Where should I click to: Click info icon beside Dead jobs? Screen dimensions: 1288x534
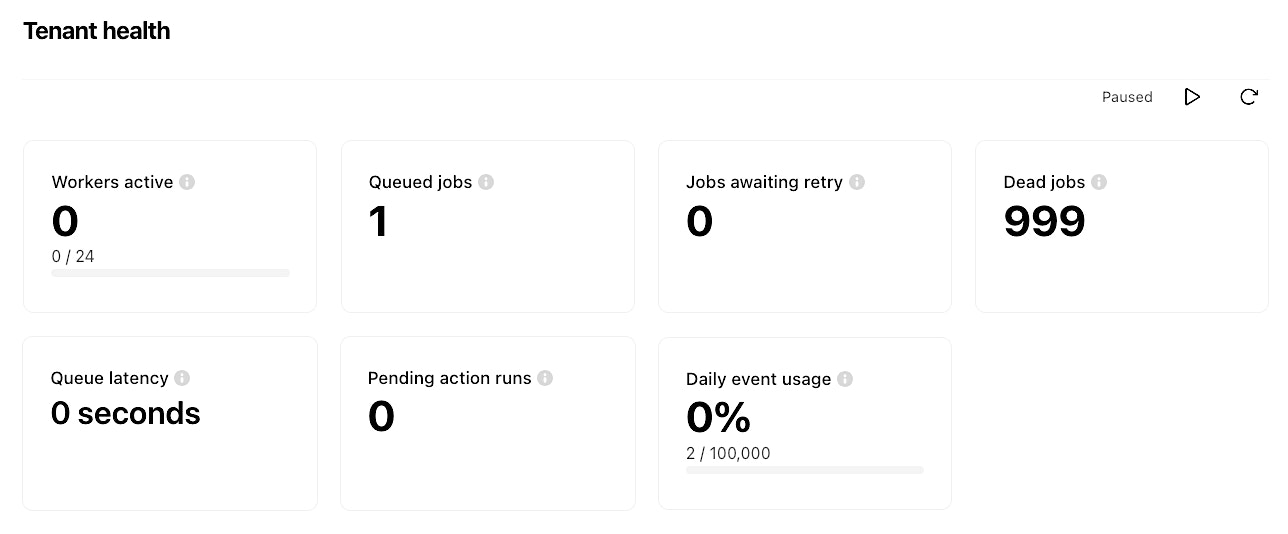1099,182
